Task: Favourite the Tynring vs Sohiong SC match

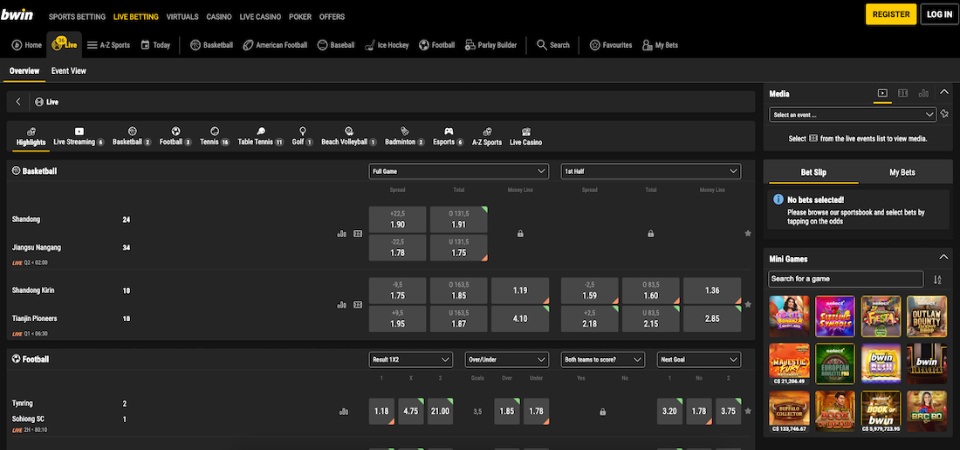Action: click(748, 411)
